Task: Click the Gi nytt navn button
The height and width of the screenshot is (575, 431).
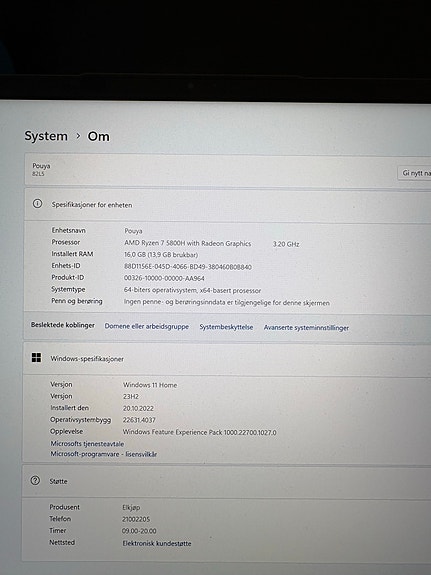Action: click(x=414, y=173)
